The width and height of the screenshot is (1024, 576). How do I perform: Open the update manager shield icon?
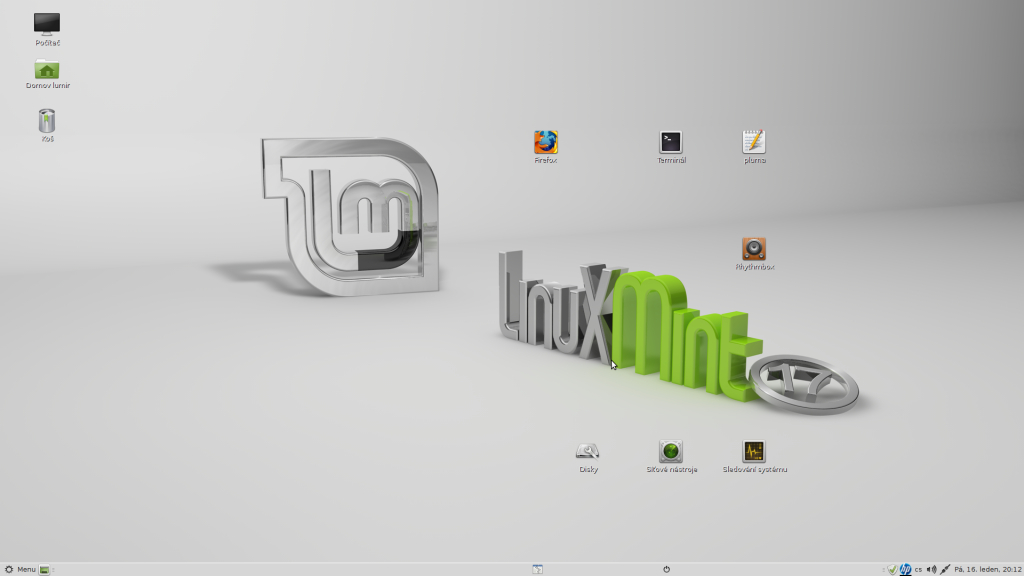pos(892,569)
